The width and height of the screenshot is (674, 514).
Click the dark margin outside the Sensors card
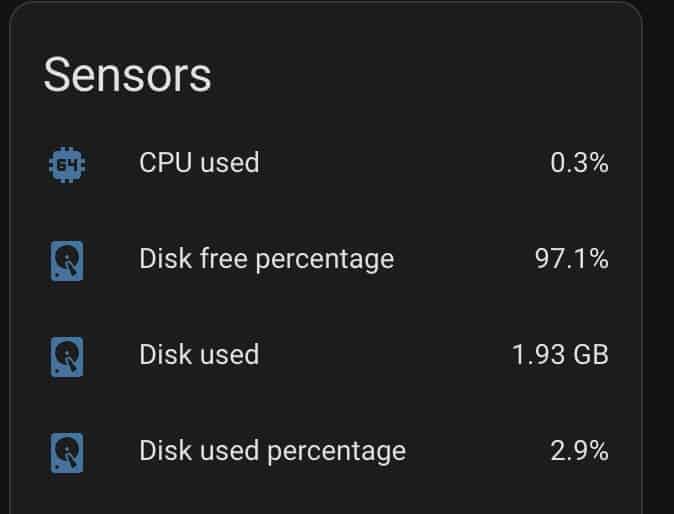[659, 258]
